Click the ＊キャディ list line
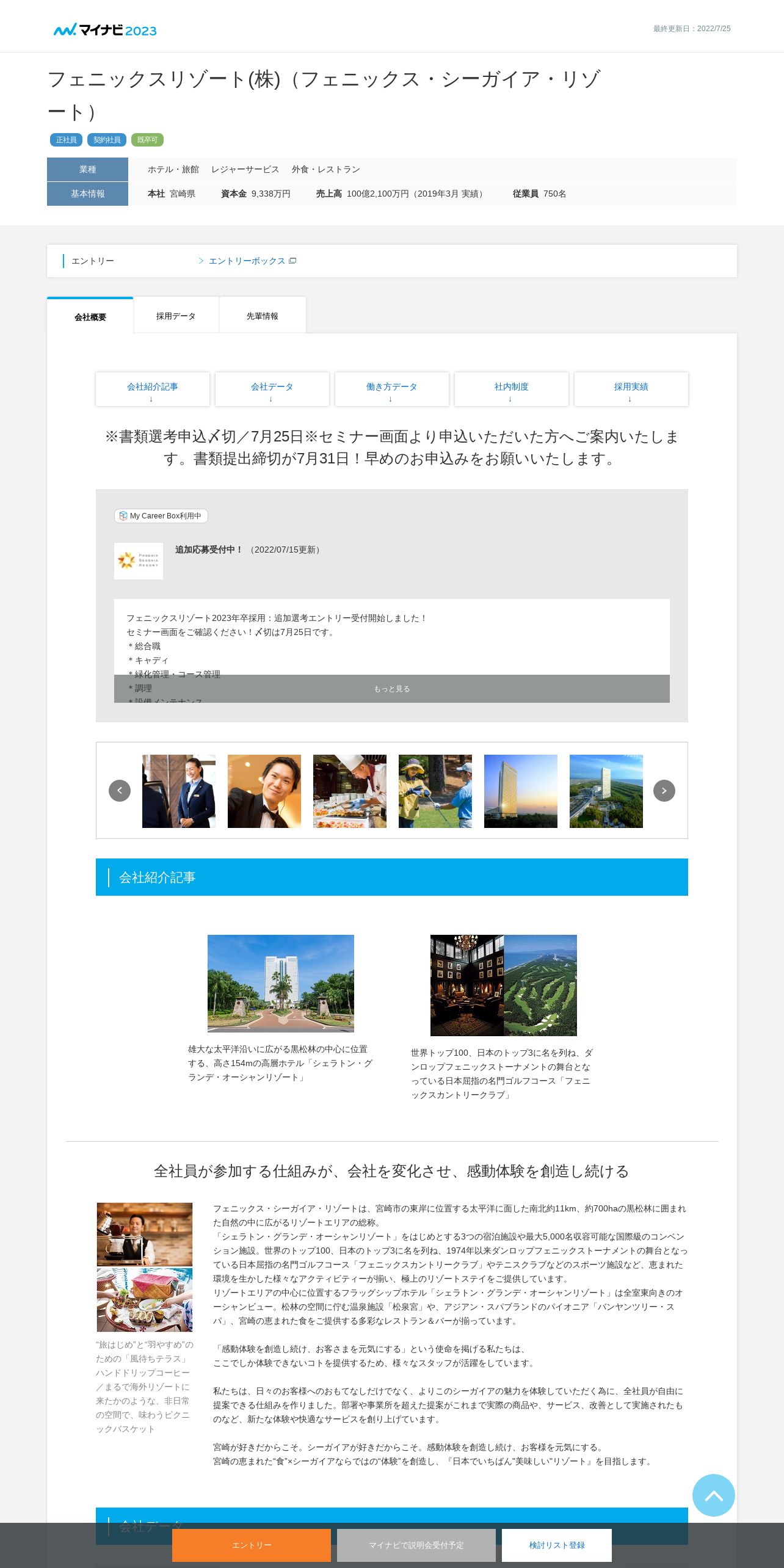Image resolution: width=784 pixels, height=1568 pixels. pos(148,660)
